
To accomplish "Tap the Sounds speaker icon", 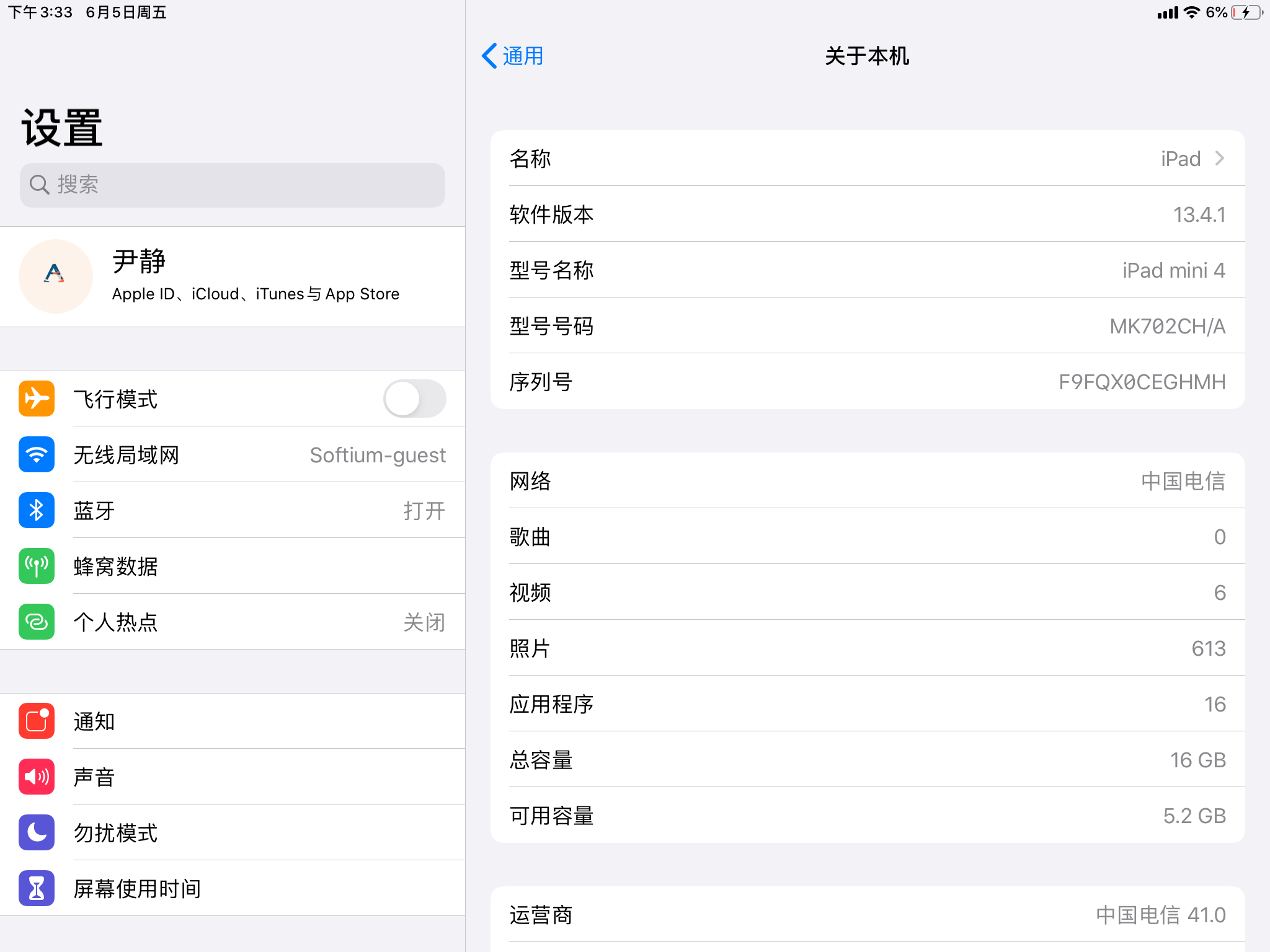I will 37,777.
